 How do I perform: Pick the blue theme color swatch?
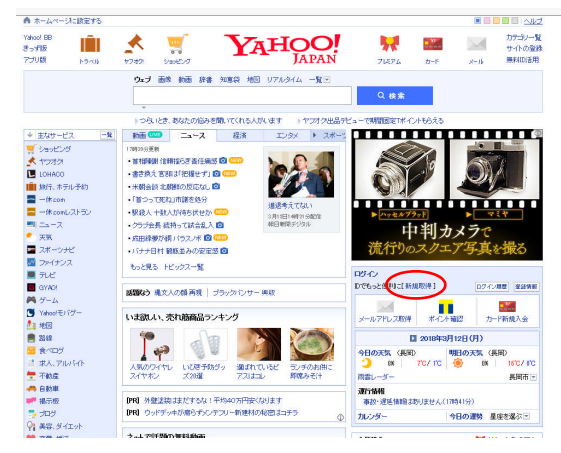478,21
